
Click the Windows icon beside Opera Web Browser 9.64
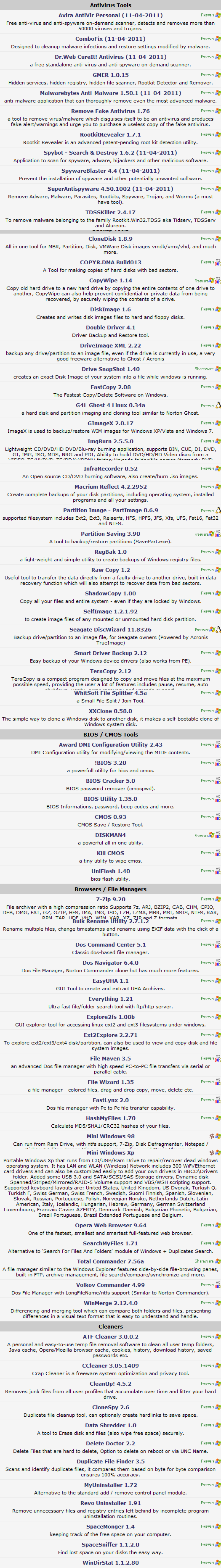[x=218, y=1225]
